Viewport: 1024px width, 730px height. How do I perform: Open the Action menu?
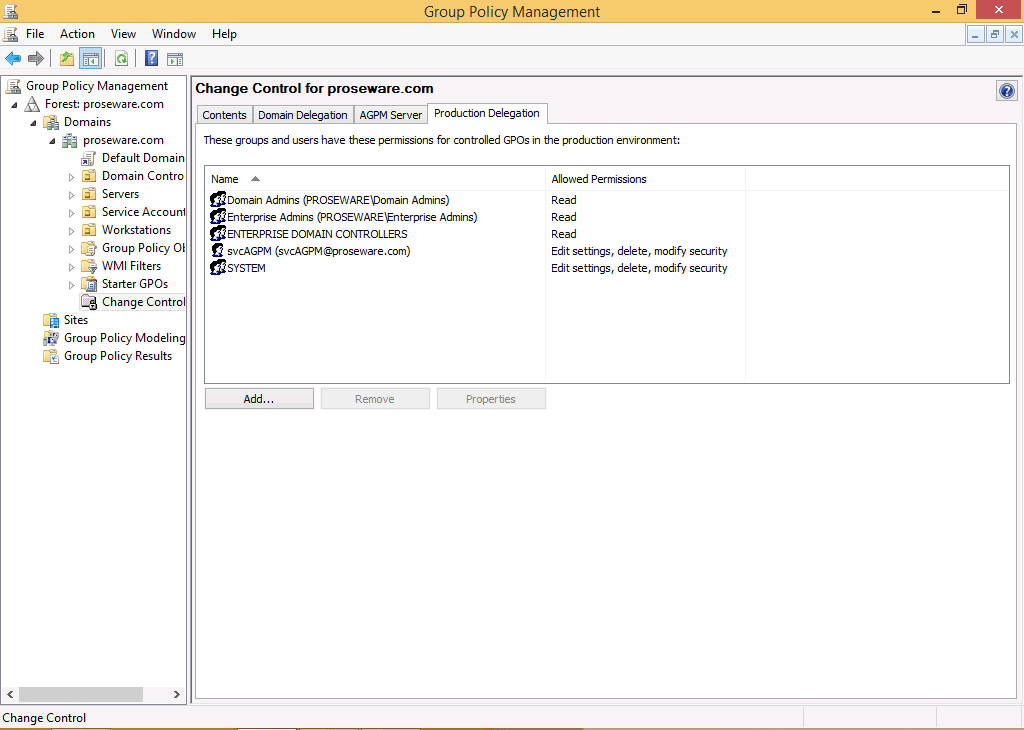point(77,34)
